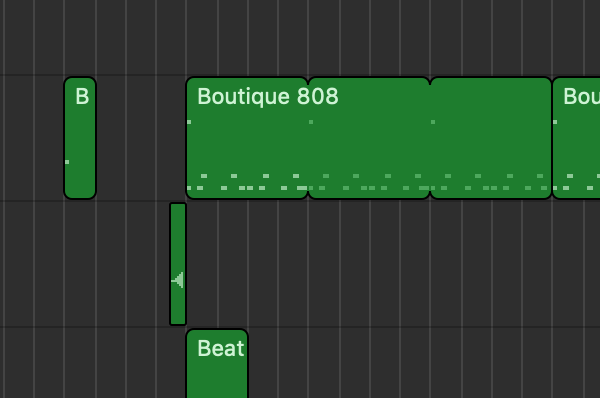
Task: Click the high note at start of first Boutique 808 region
Action: 189,122
